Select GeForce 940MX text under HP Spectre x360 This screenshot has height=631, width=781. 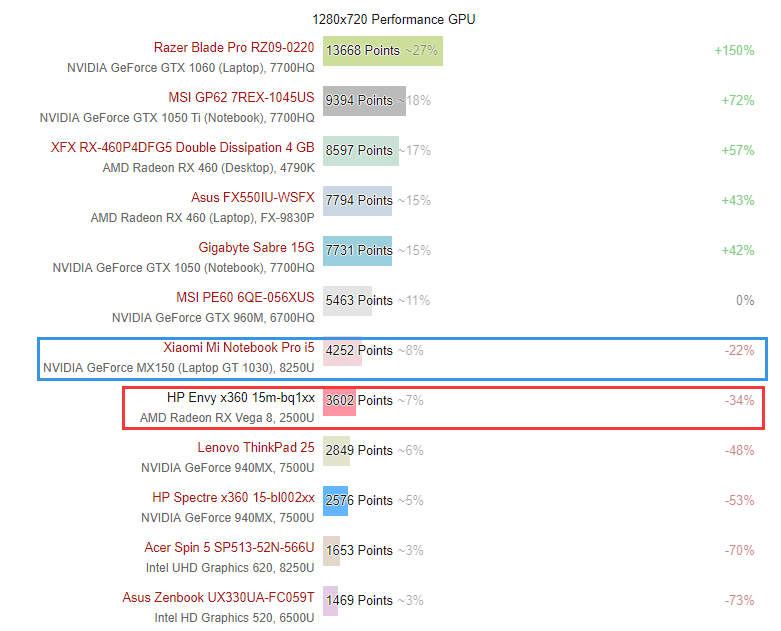(229, 518)
